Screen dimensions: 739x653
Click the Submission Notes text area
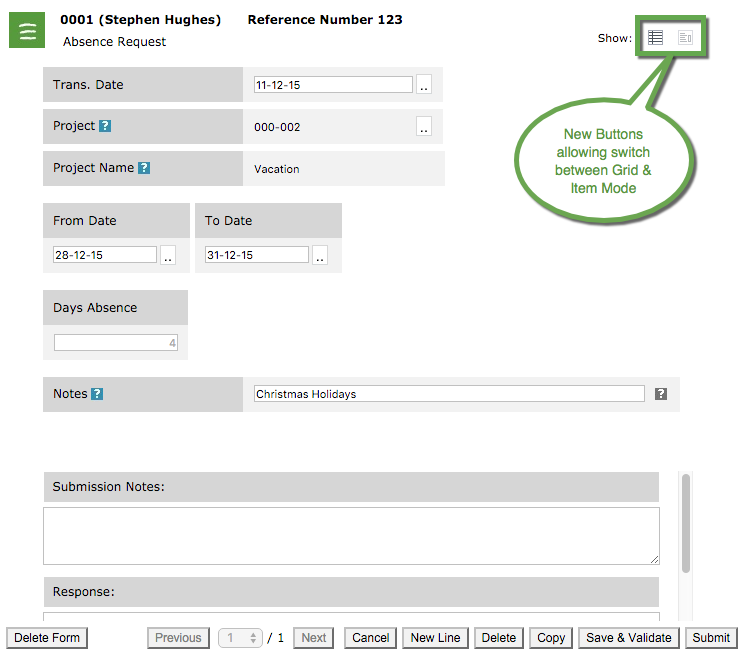[351, 536]
